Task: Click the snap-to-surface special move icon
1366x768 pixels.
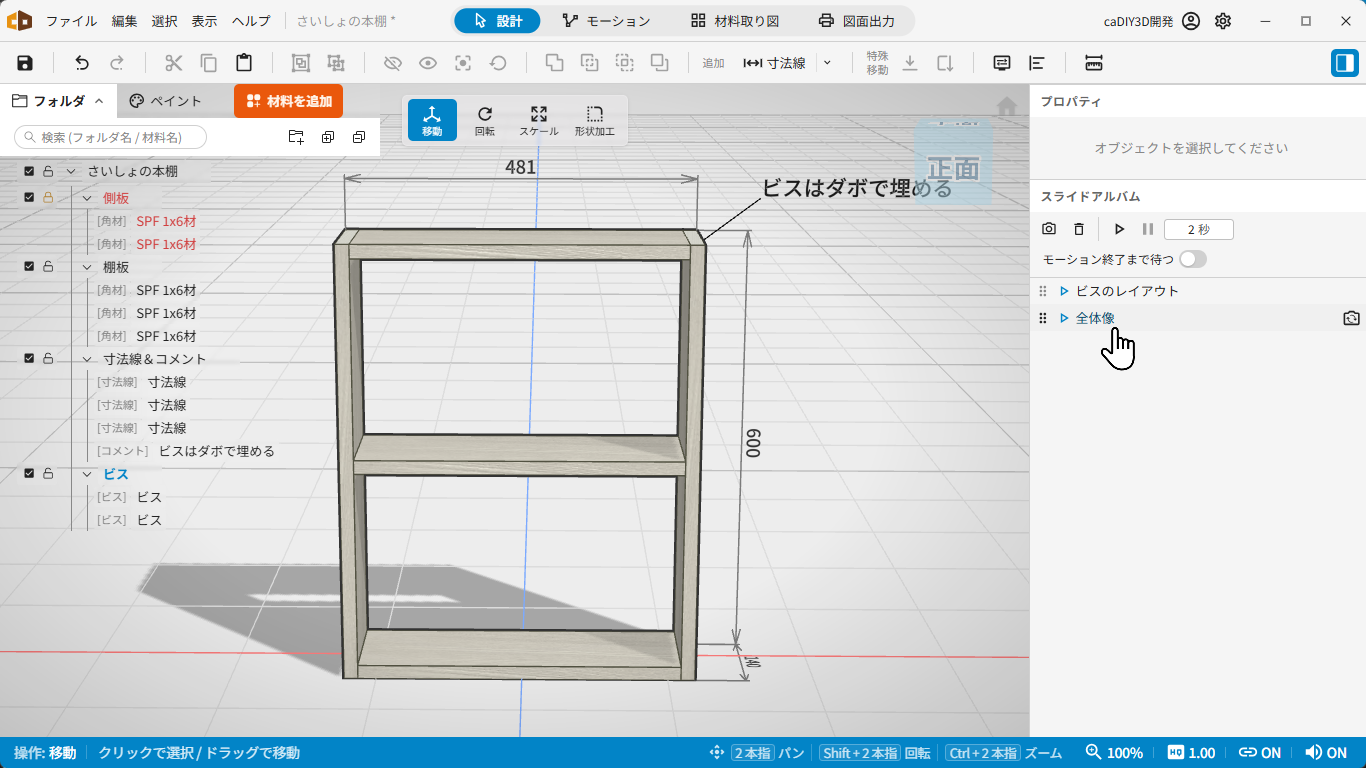Action: 945,63
